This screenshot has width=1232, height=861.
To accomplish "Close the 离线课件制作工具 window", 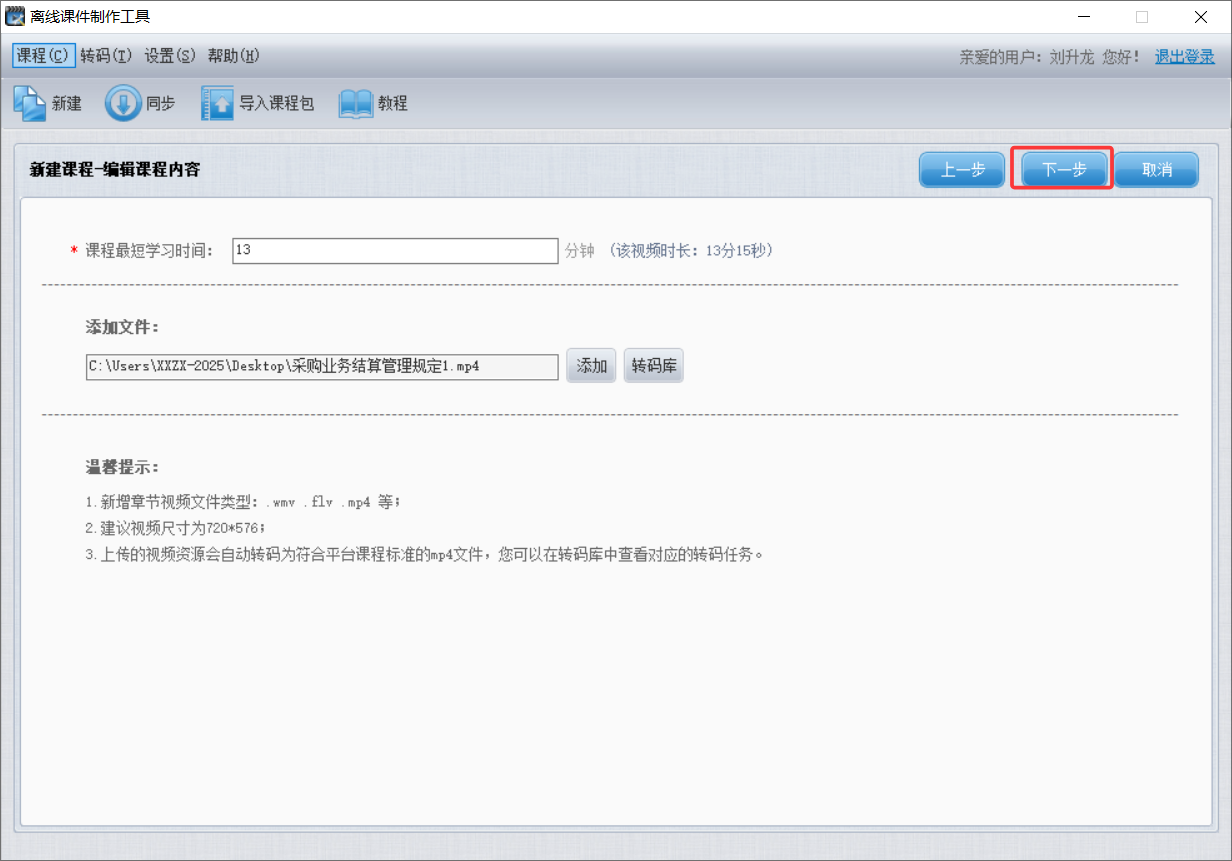I will 1200,16.
